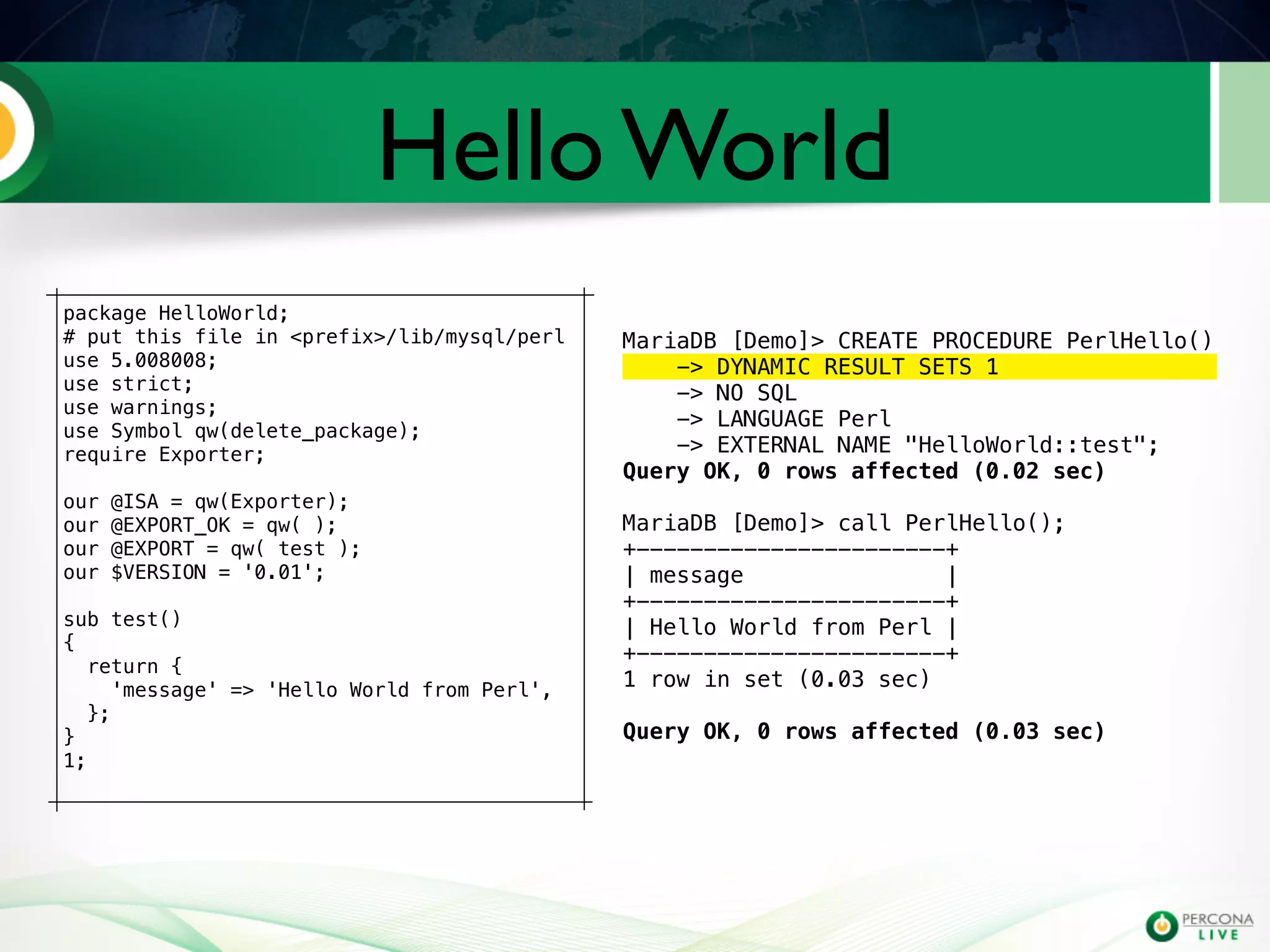Viewport: 1270px width, 952px height.
Task: Click 'CREATE PROCEDURE PerlHello()' command line
Action: pyautogui.click(x=918, y=342)
